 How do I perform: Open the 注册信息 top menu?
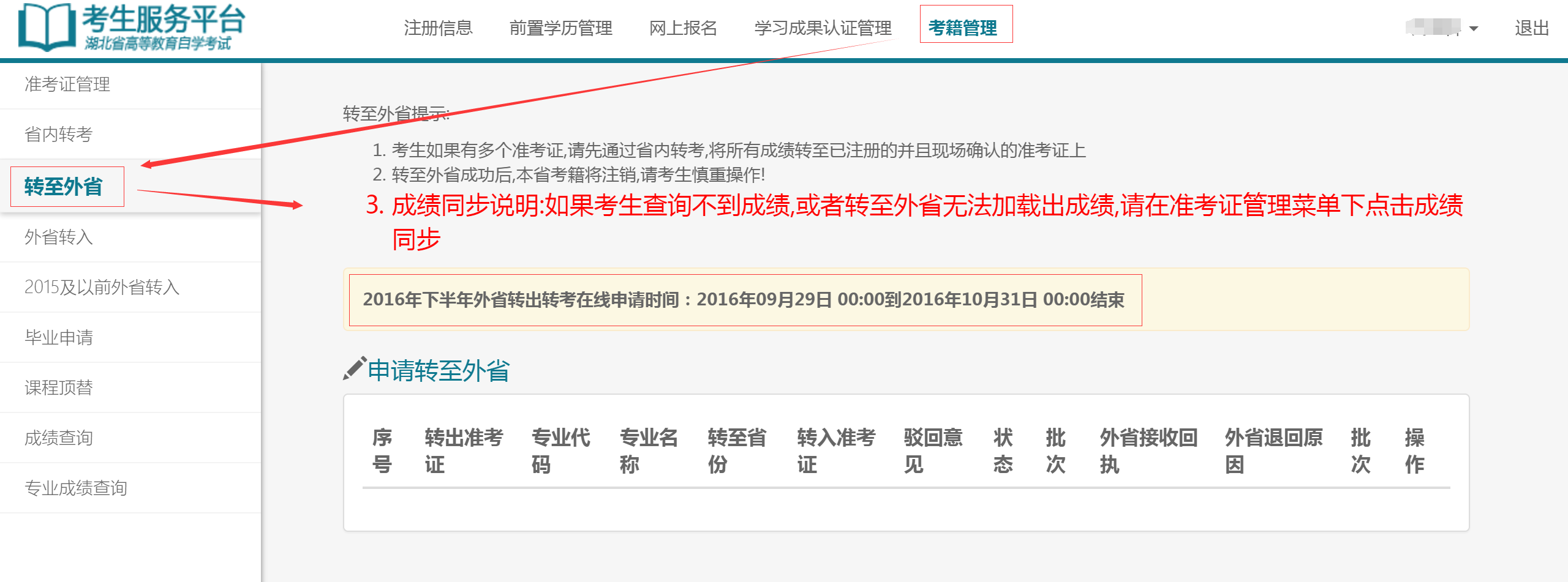tap(438, 28)
